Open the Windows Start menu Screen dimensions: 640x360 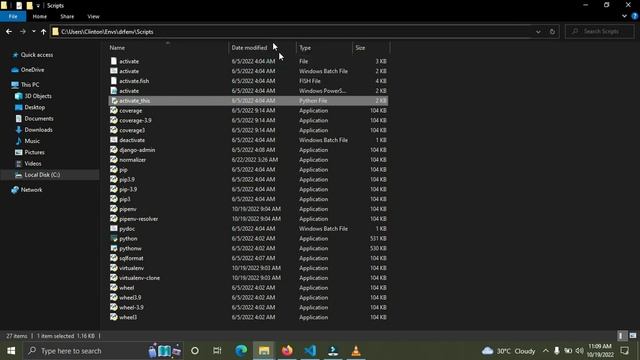(x=11, y=351)
